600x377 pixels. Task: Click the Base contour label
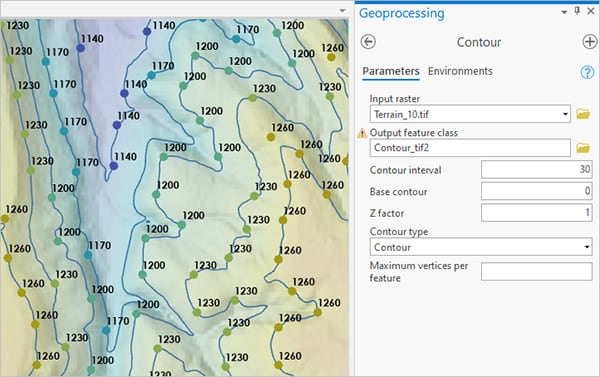pos(398,192)
